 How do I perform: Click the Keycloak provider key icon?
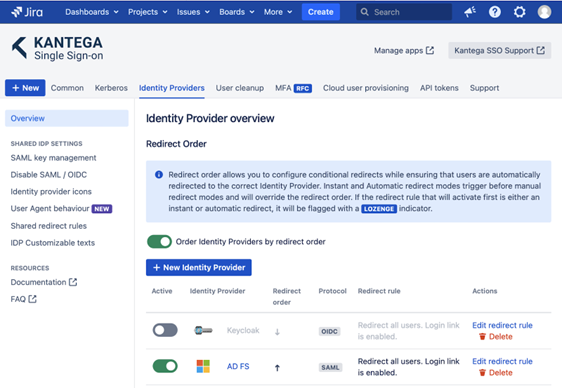(x=203, y=330)
